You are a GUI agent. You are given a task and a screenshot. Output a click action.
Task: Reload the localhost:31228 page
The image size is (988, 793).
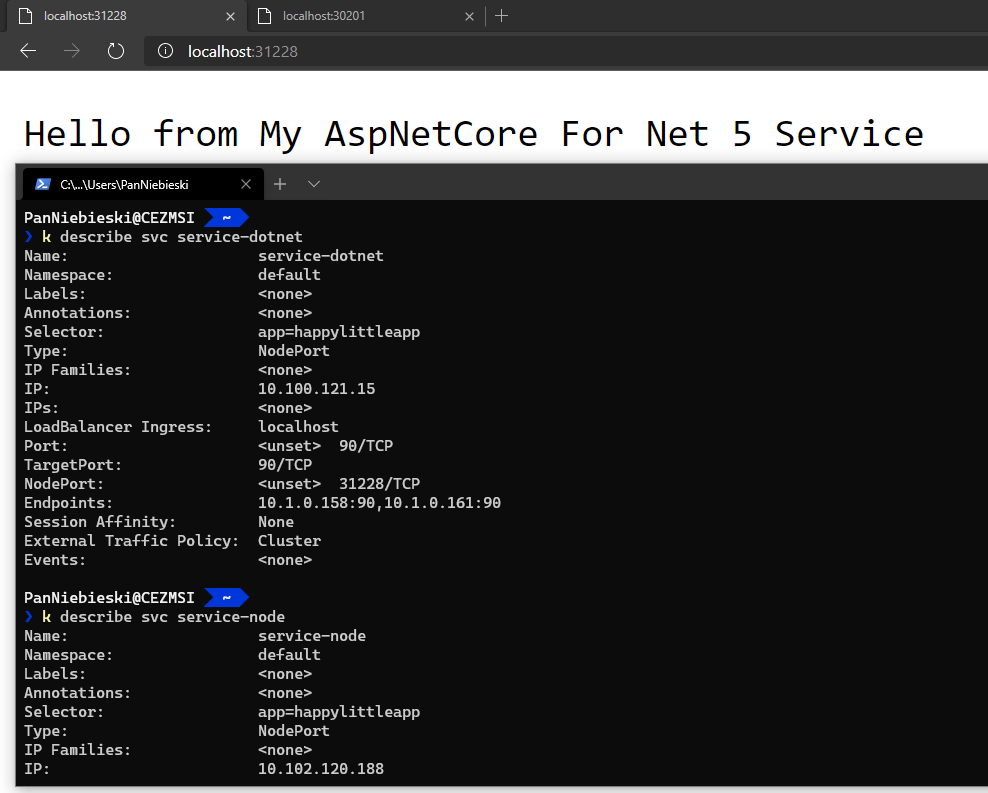click(x=116, y=51)
